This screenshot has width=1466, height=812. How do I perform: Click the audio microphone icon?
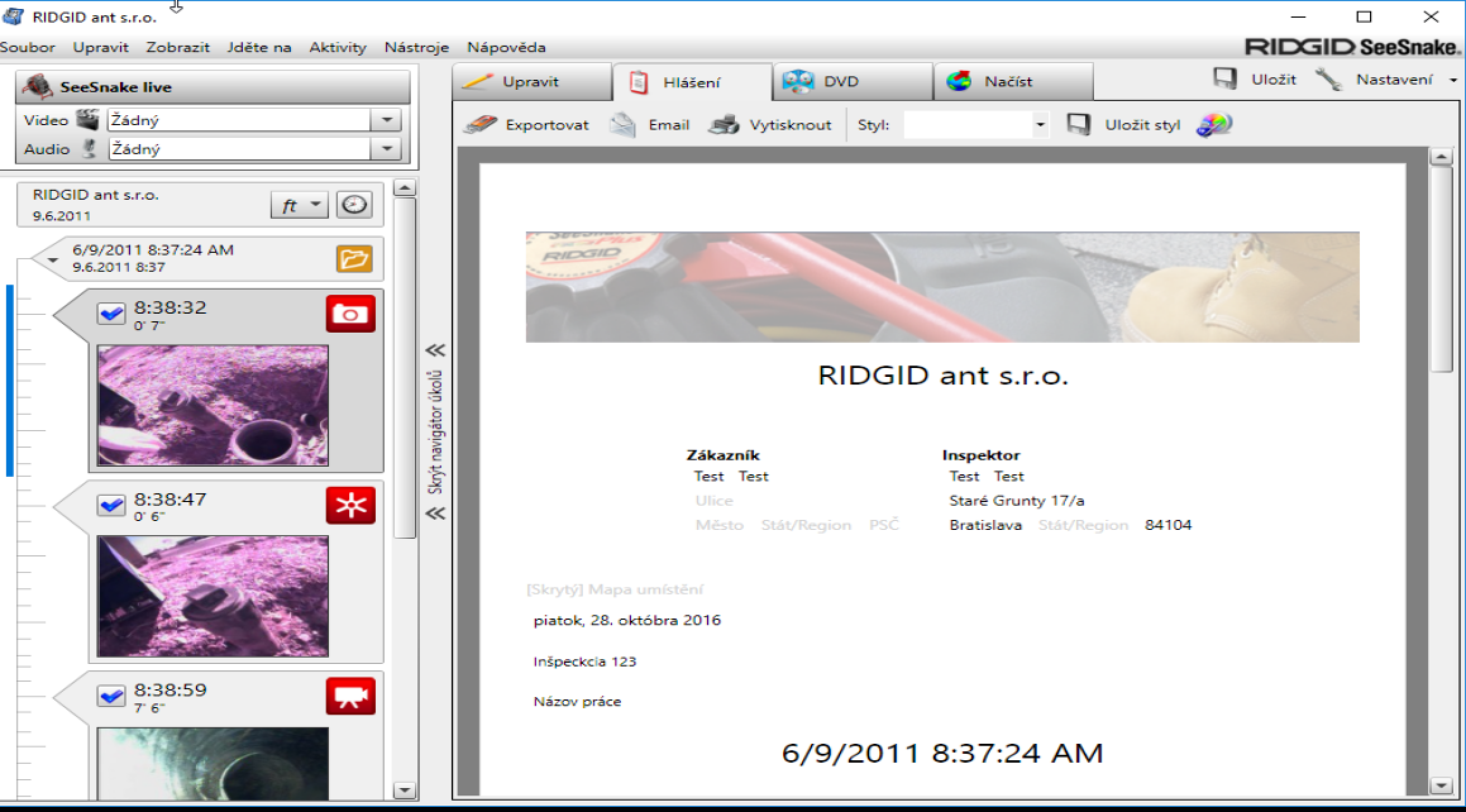pyautogui.click(x=90, y=149)
